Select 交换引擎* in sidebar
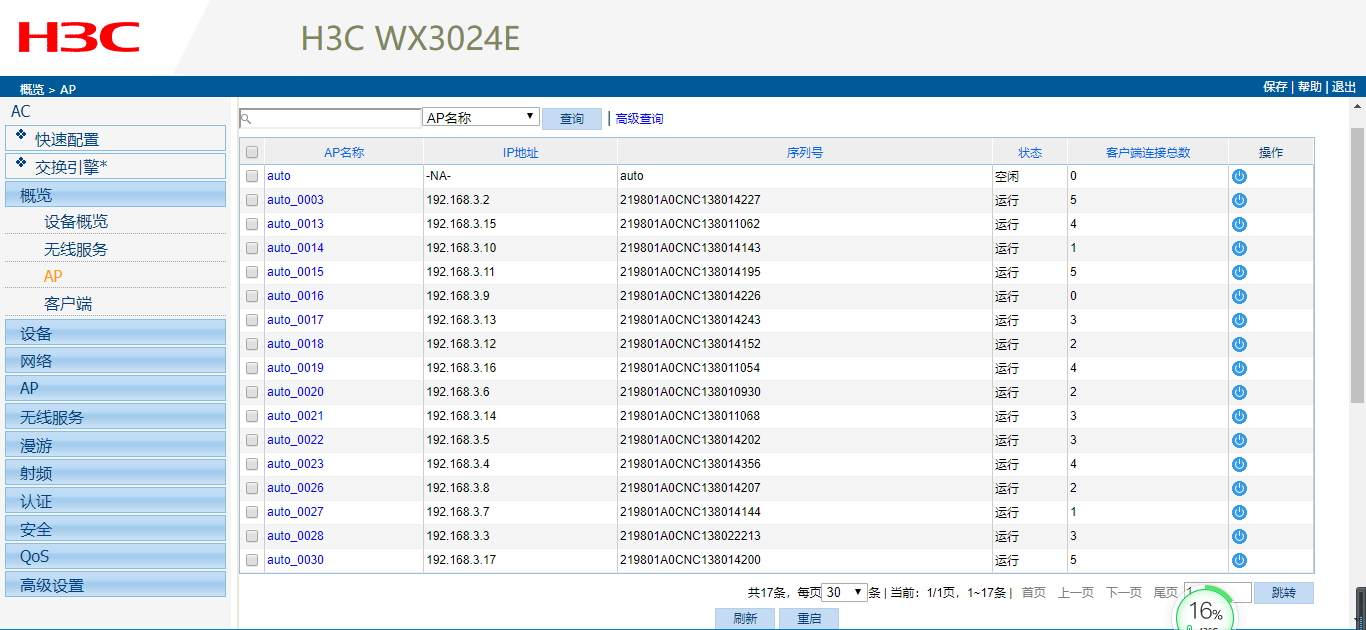The width and height of the screenshot is (1366, 630). [116, 166]
